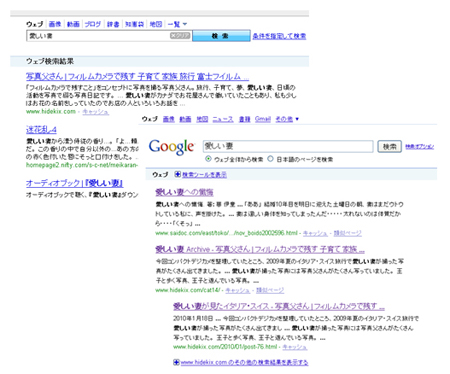Open Google result 愛しい妻への懺悔
The width and height of the screenshot is (450, 374).
[x=184, y=192]
